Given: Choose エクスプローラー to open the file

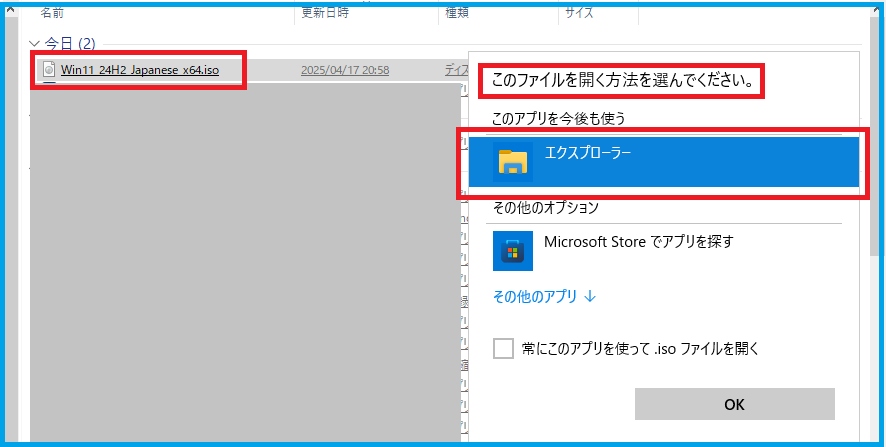Looking at the screenshot, I should (664, 162).
